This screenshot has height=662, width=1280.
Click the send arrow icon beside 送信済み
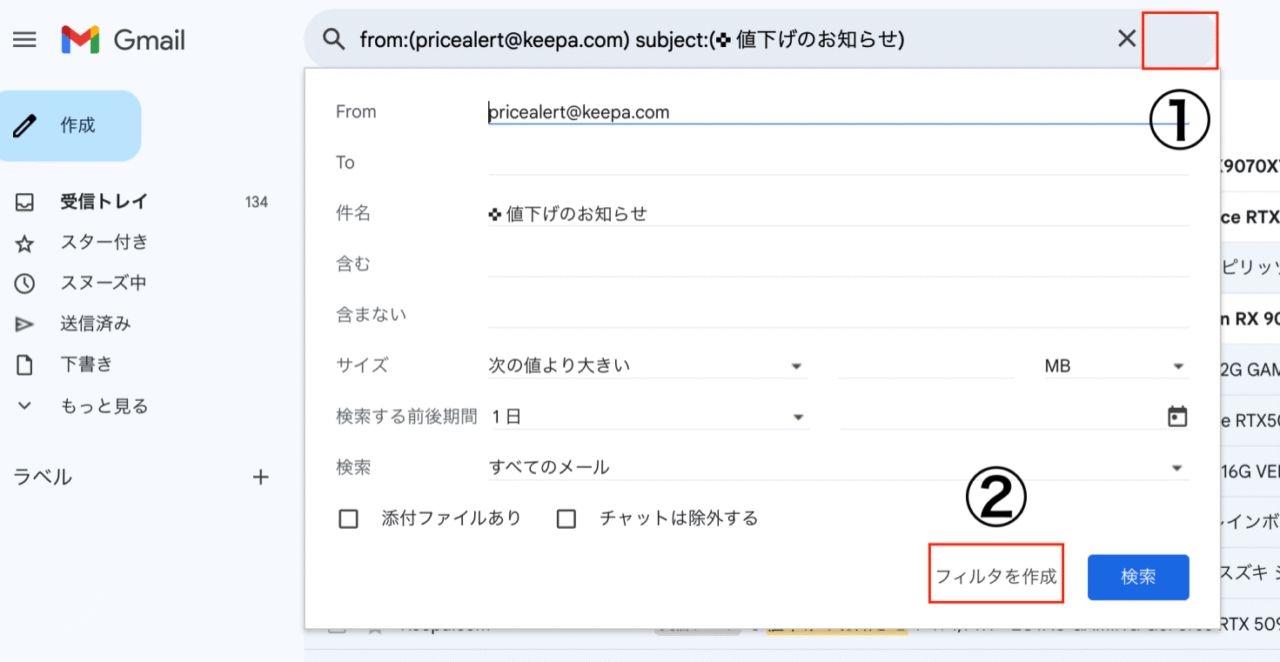(x=24, y=324)
